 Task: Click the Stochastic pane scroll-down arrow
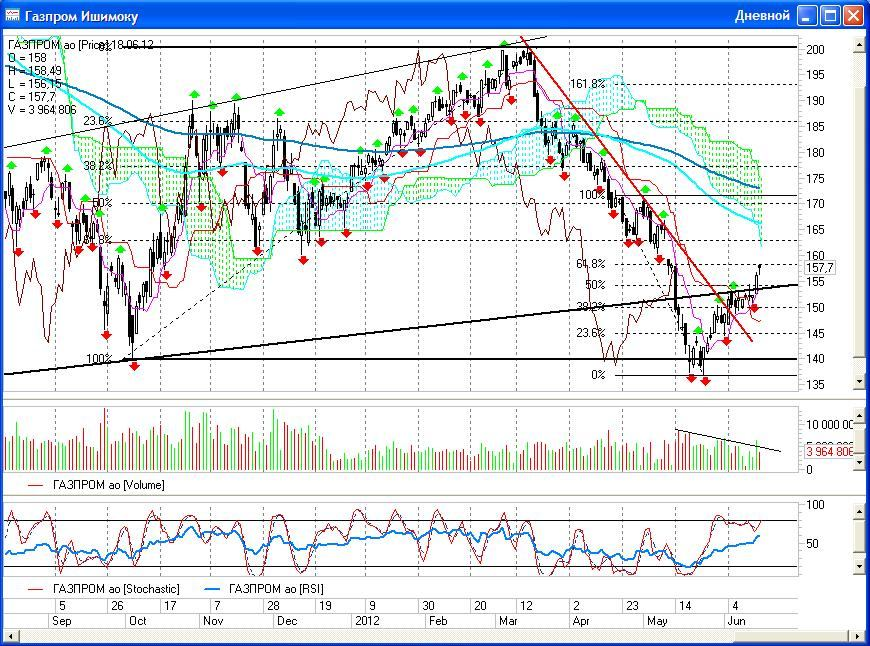[860, 566]
